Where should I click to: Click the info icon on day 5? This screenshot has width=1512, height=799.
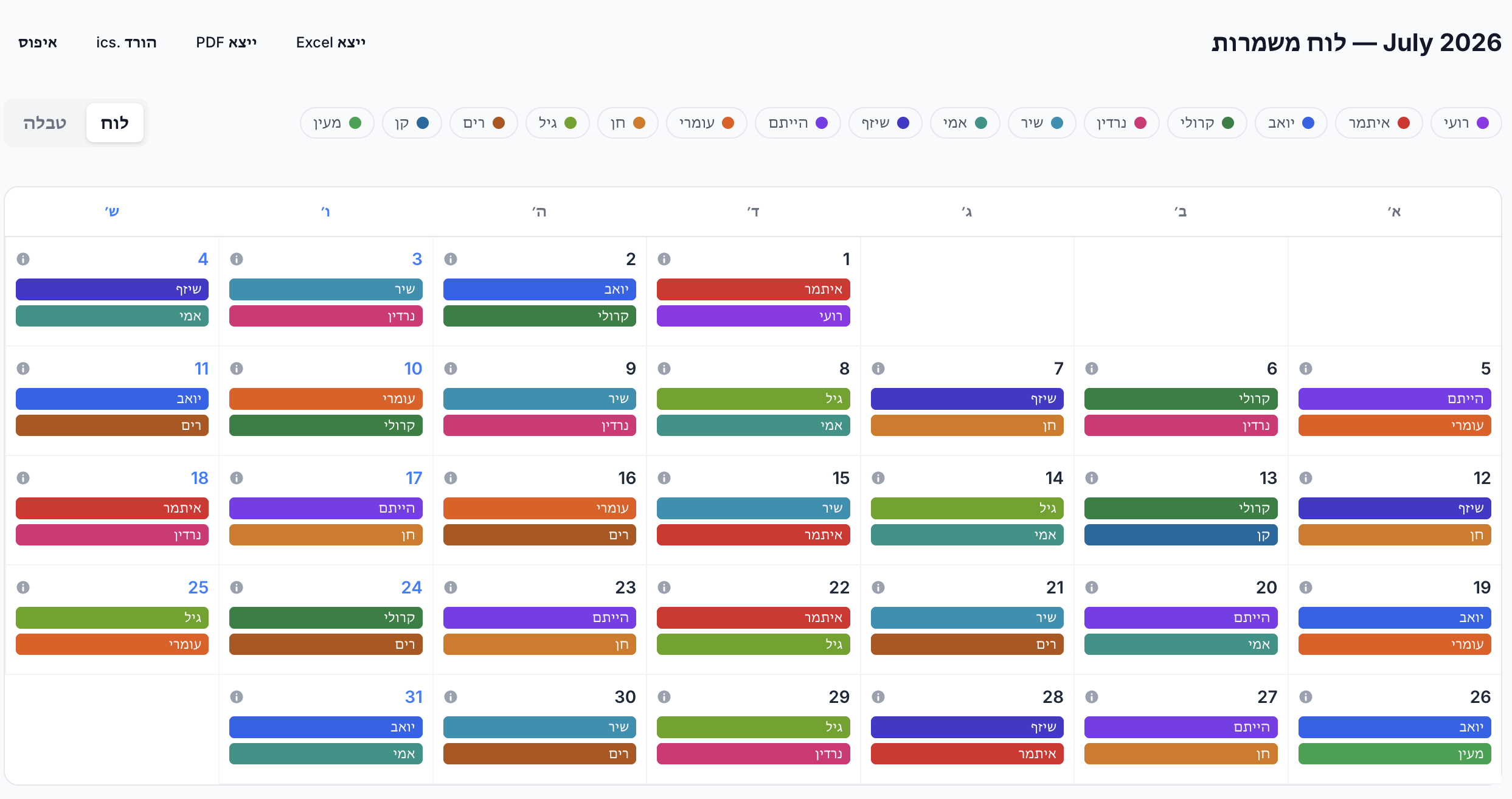[1306, 368]
